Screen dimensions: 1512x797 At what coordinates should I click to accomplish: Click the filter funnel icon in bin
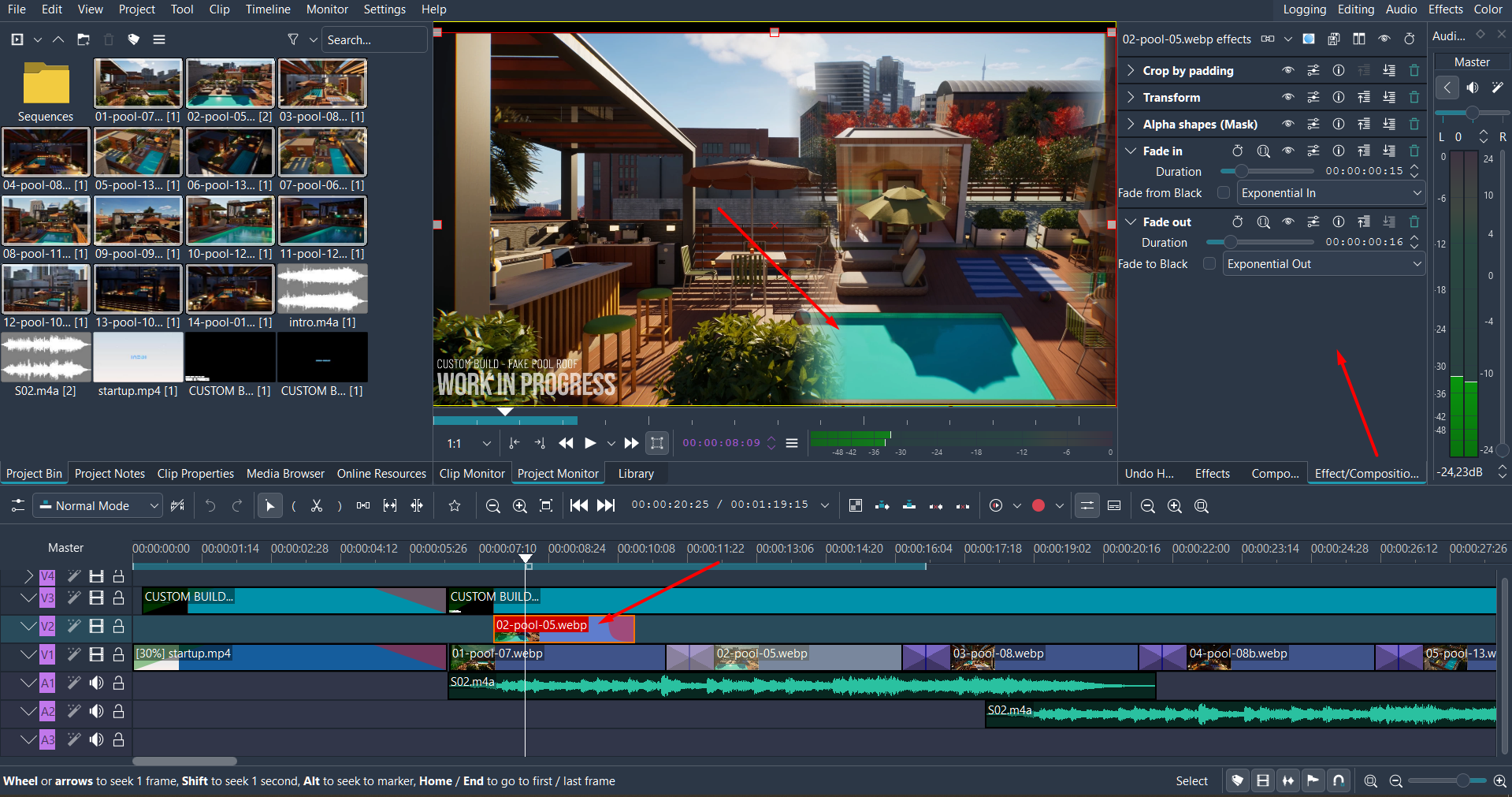(293, 39)
